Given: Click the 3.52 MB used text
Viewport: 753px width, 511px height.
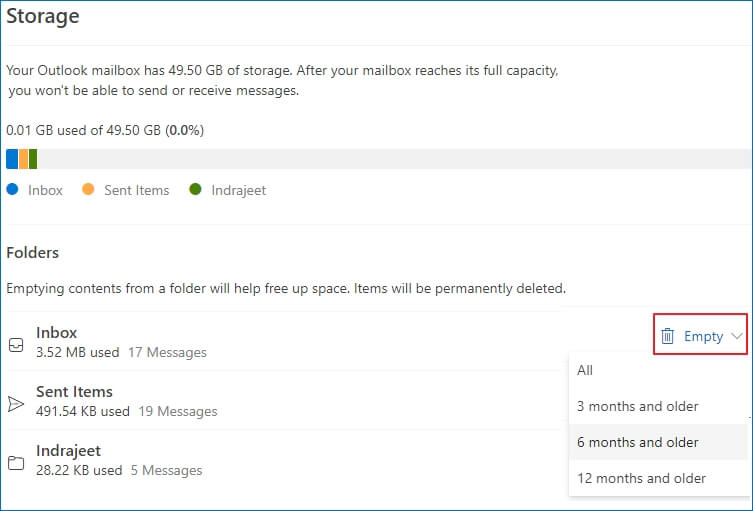Looking at the screenshot, I should (77, 353).
